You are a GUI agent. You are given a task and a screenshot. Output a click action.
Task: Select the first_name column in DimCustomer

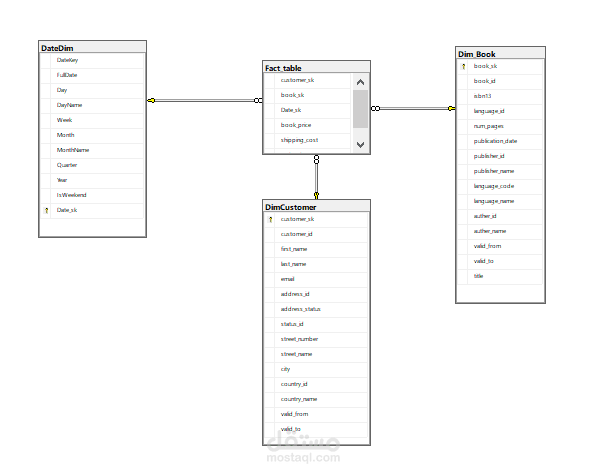click(316, 249)
